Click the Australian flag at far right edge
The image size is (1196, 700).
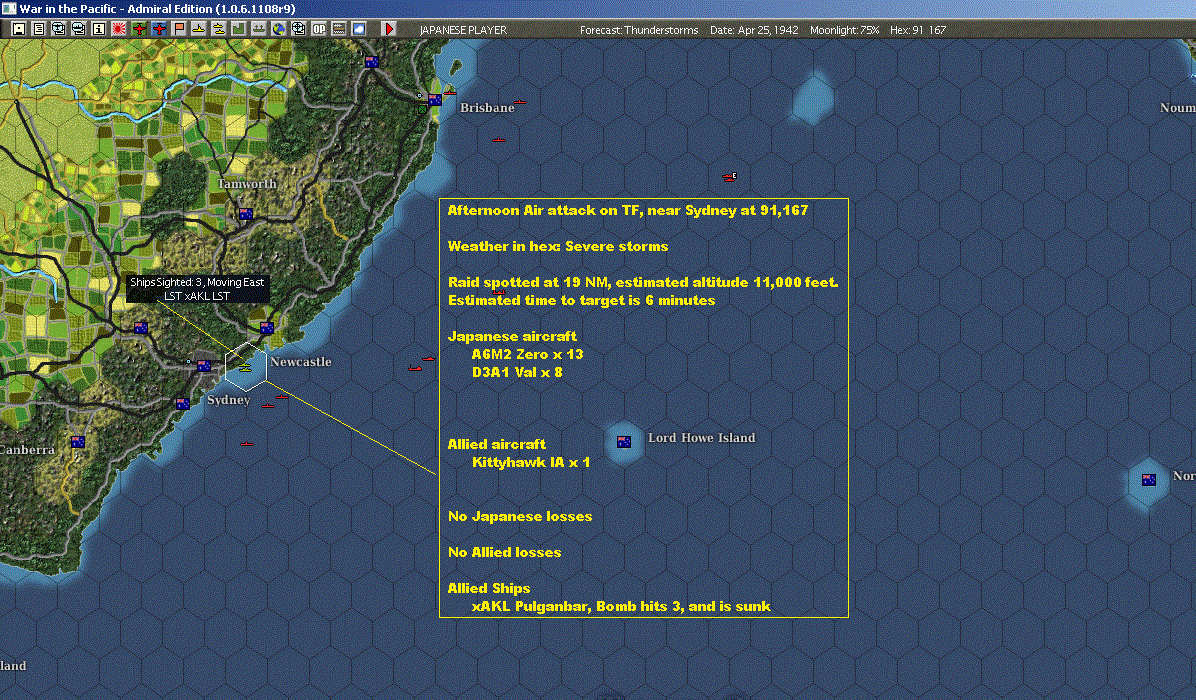[1149, 480]
